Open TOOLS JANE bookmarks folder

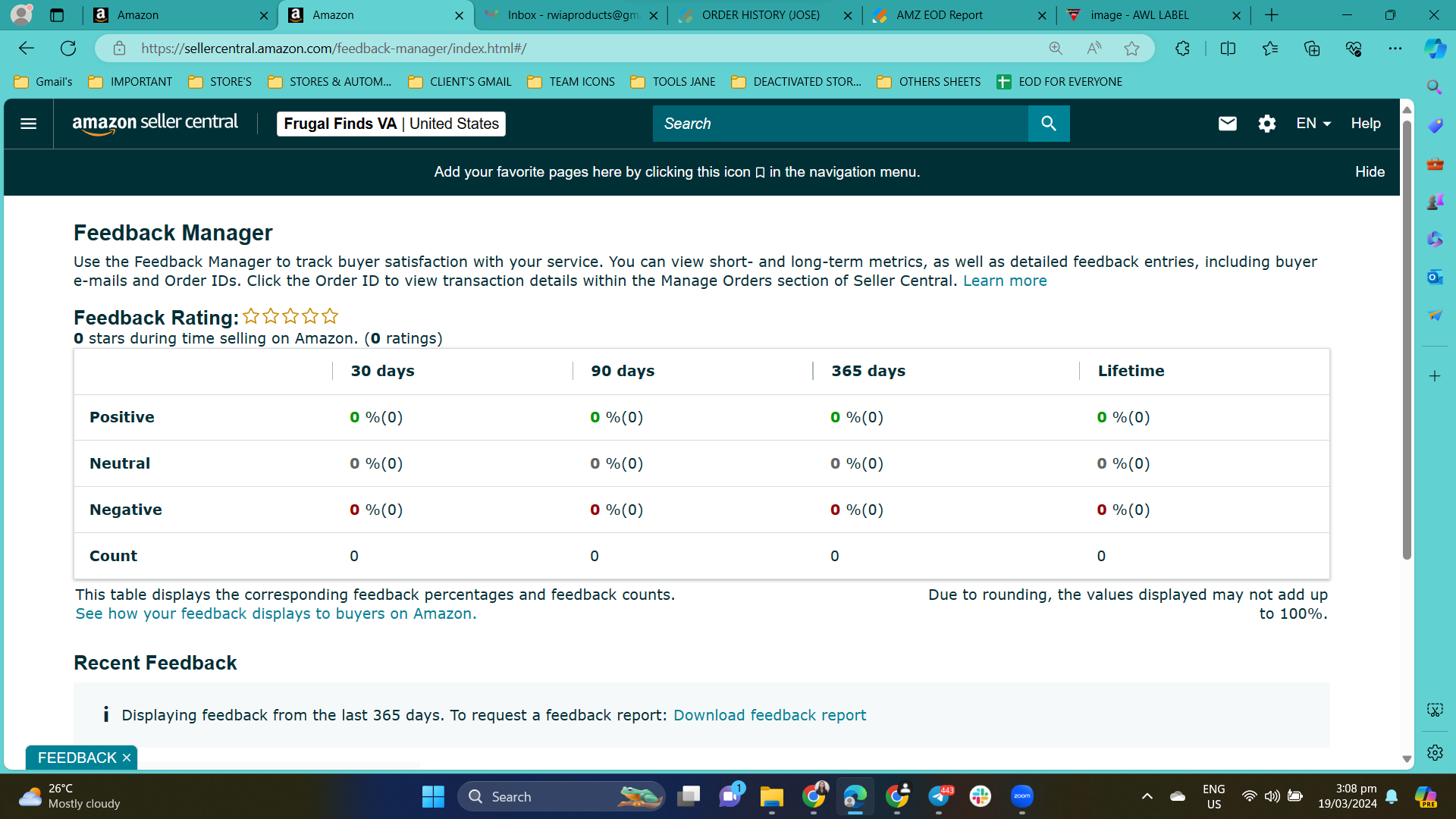[x=673, y=82]
